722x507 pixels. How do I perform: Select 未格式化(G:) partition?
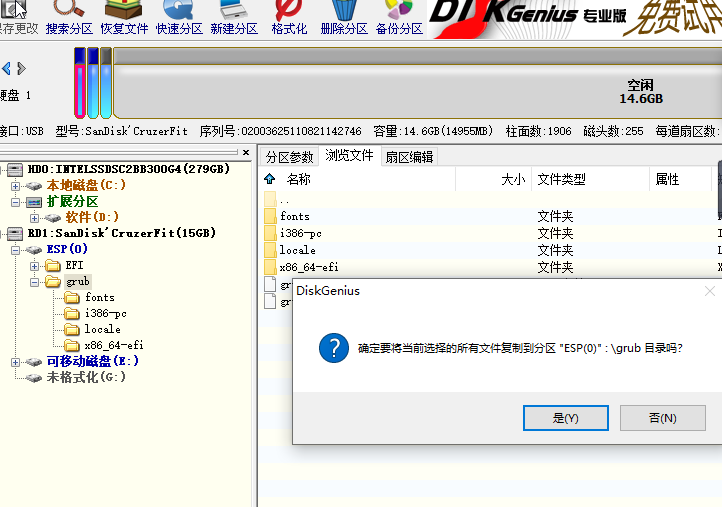tap(86, 377)
